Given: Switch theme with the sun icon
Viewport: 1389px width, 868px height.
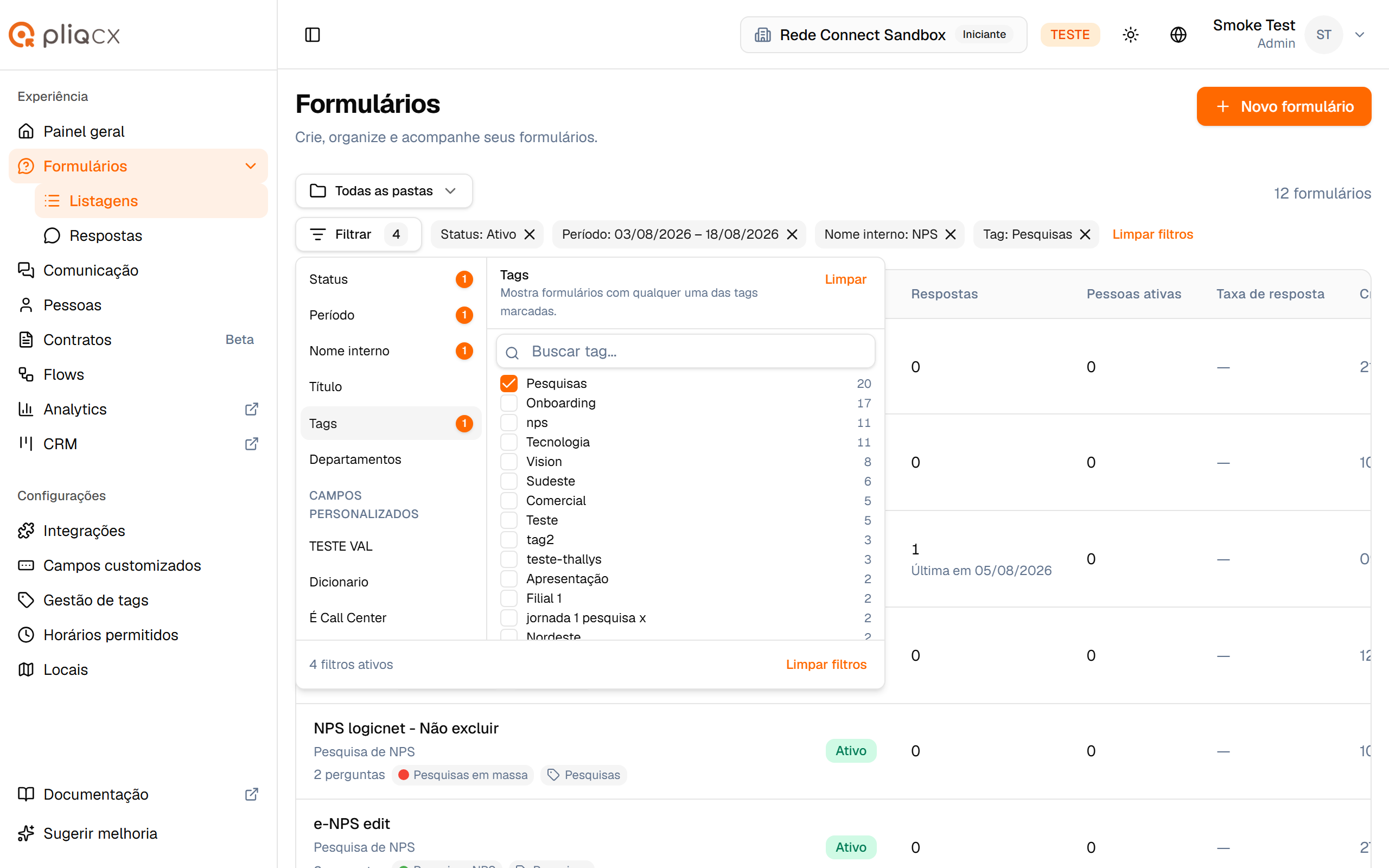Looking at the screenshot, I should click(1130, 34).
